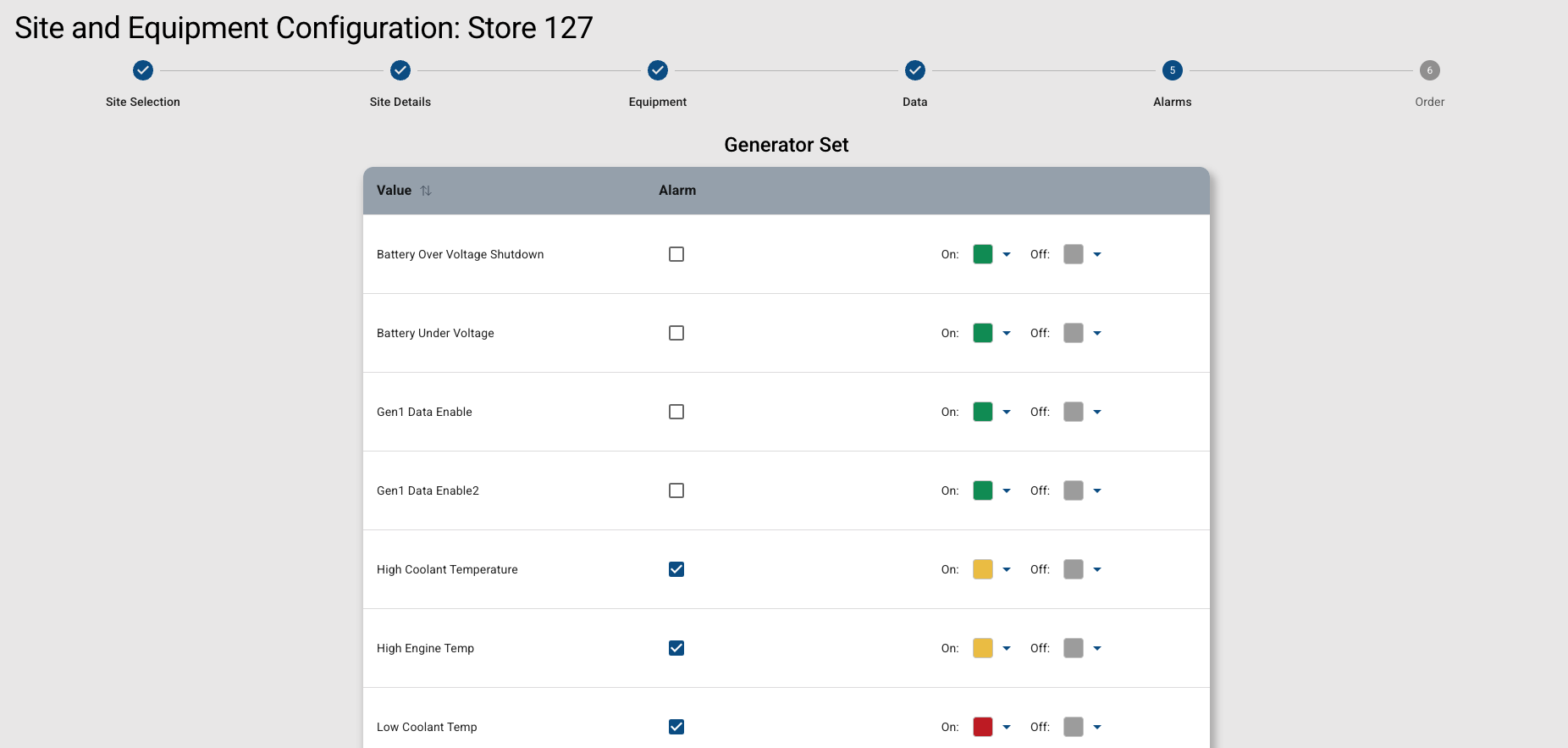Jump to the Order step 6 circle

[x=1429, y=70]
